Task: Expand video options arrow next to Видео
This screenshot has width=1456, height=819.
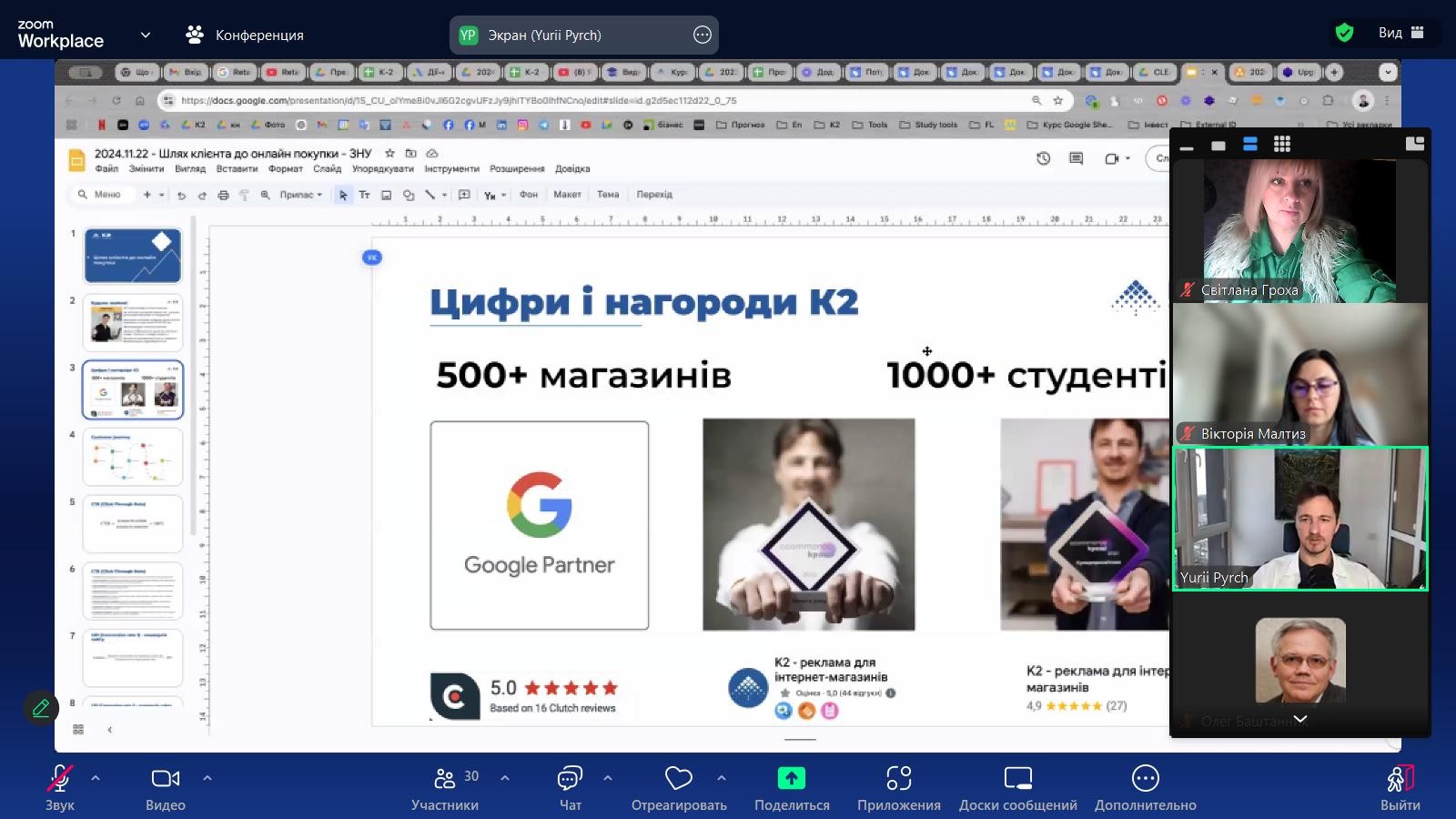Action: coord(207,778)
